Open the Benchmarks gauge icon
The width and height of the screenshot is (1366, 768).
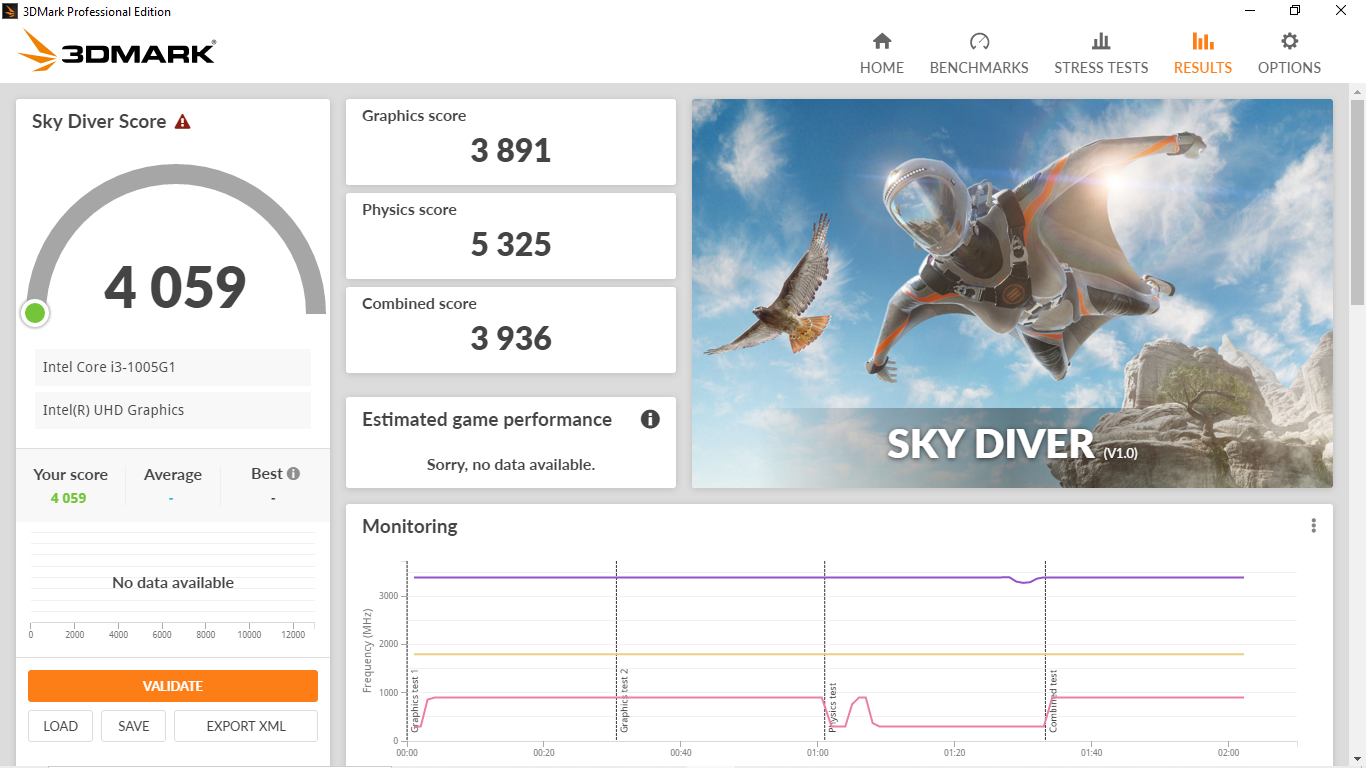point(979,41)
